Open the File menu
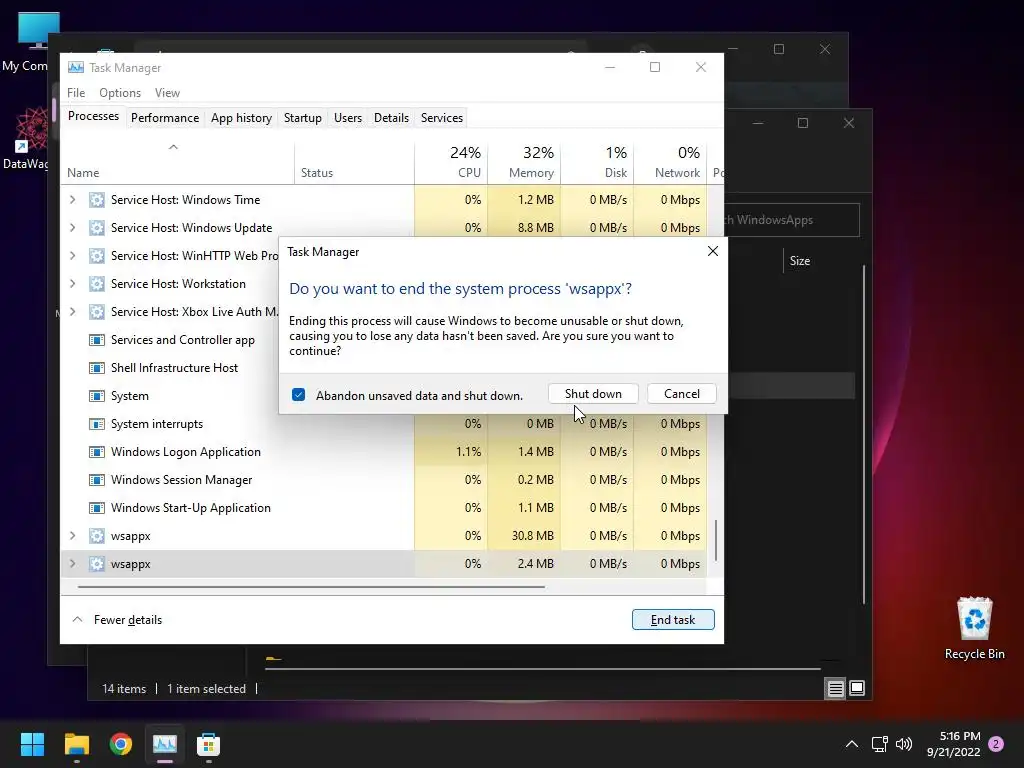Viewport: 1024px width, 768px height. click(x=76, y=93)
